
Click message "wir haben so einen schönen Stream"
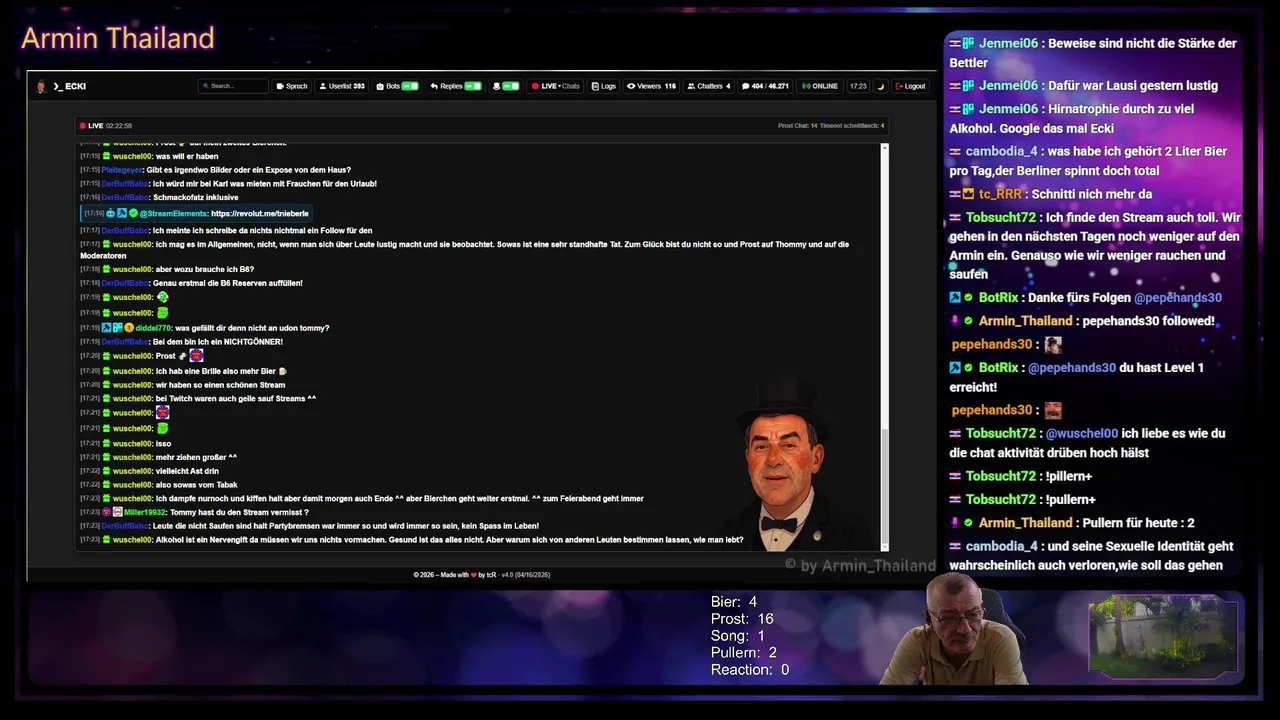220,385
